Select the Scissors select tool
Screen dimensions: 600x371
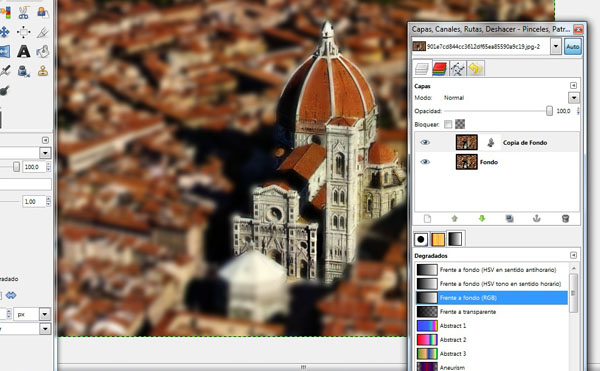click(23, 12)
